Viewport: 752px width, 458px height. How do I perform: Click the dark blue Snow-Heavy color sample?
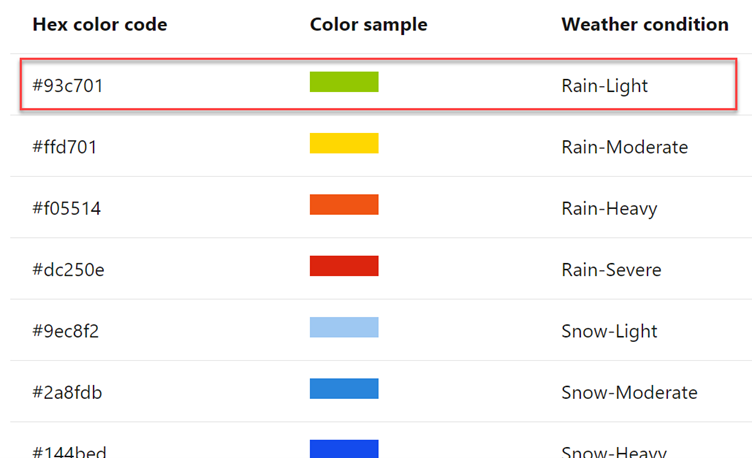point(344,449)
